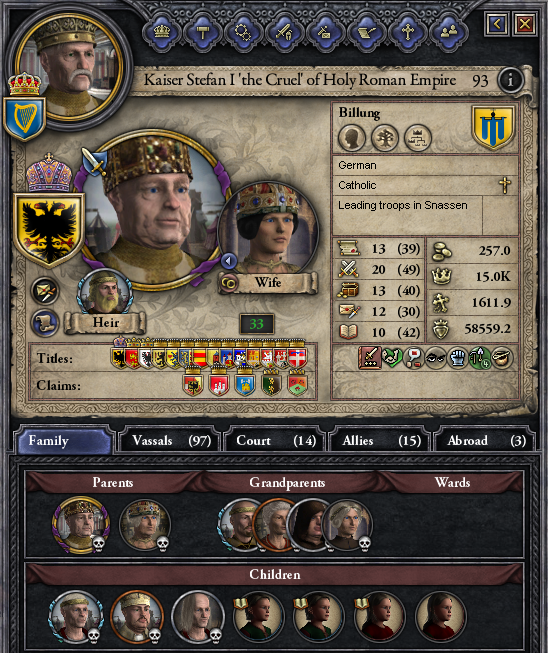
Task: Click the Wife label button
Action: (x=268, y=283)
